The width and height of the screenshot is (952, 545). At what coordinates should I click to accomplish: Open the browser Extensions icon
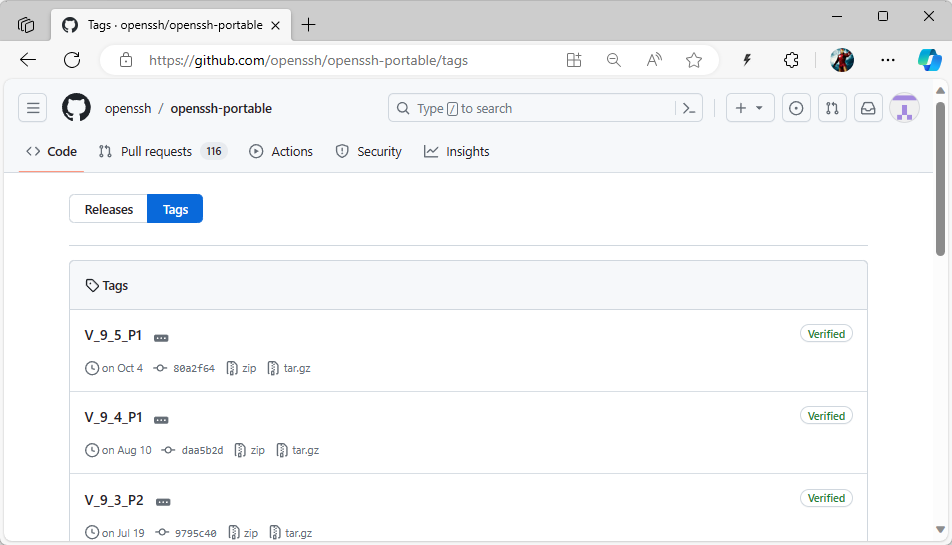(x=791, y=60)
